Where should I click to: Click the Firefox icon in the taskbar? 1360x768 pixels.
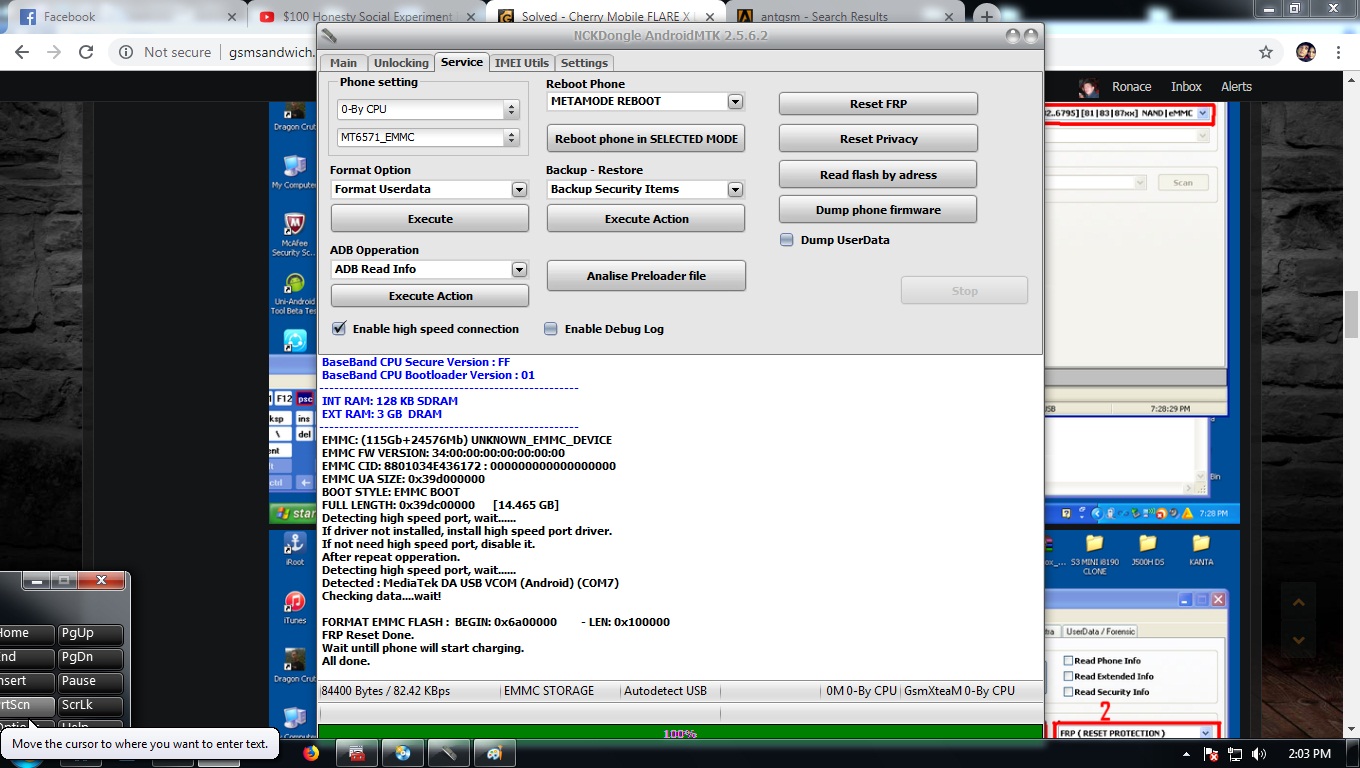click(x=311, y=753)
